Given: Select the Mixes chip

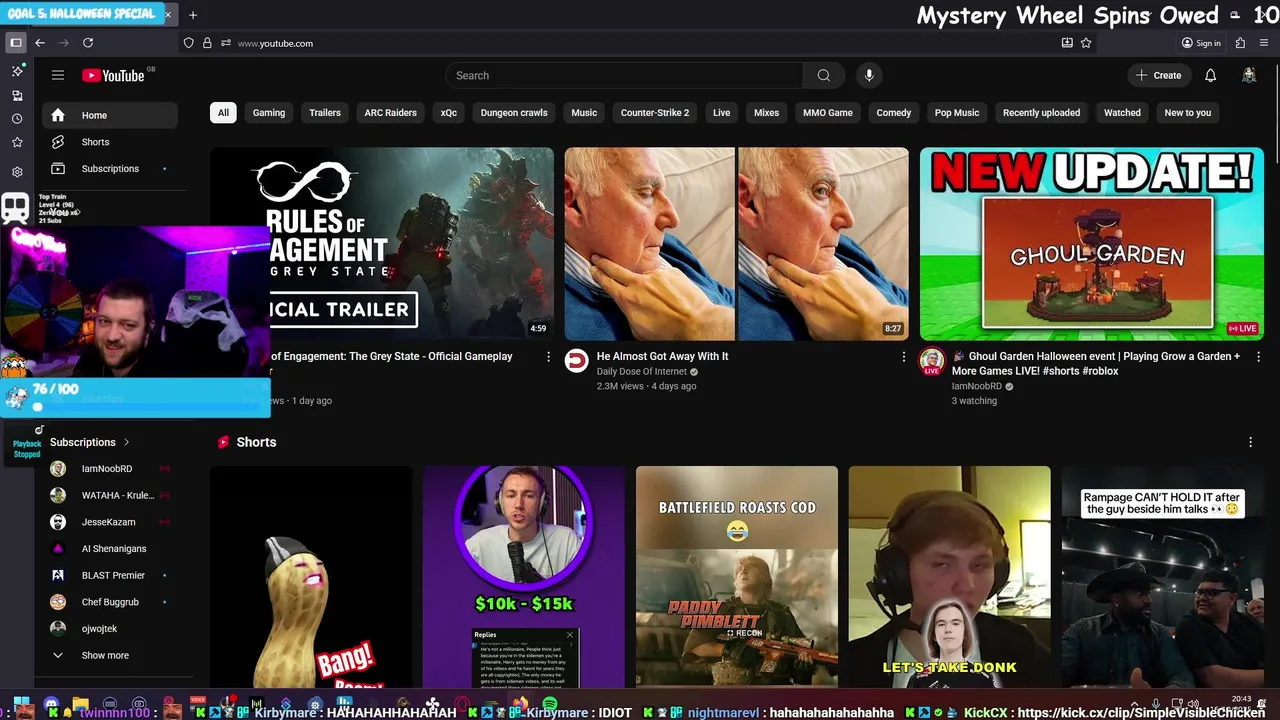Looking at the screenshot, I should [x=767, y=113].
